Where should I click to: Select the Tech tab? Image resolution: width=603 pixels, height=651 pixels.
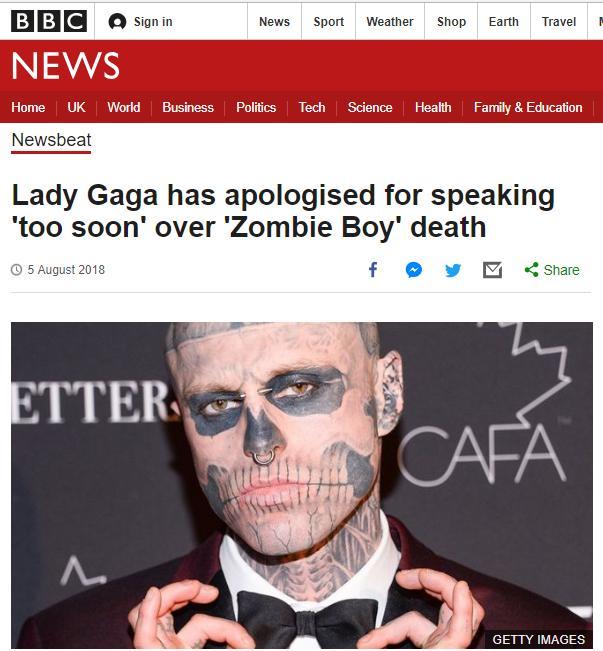tap(312, 108)
